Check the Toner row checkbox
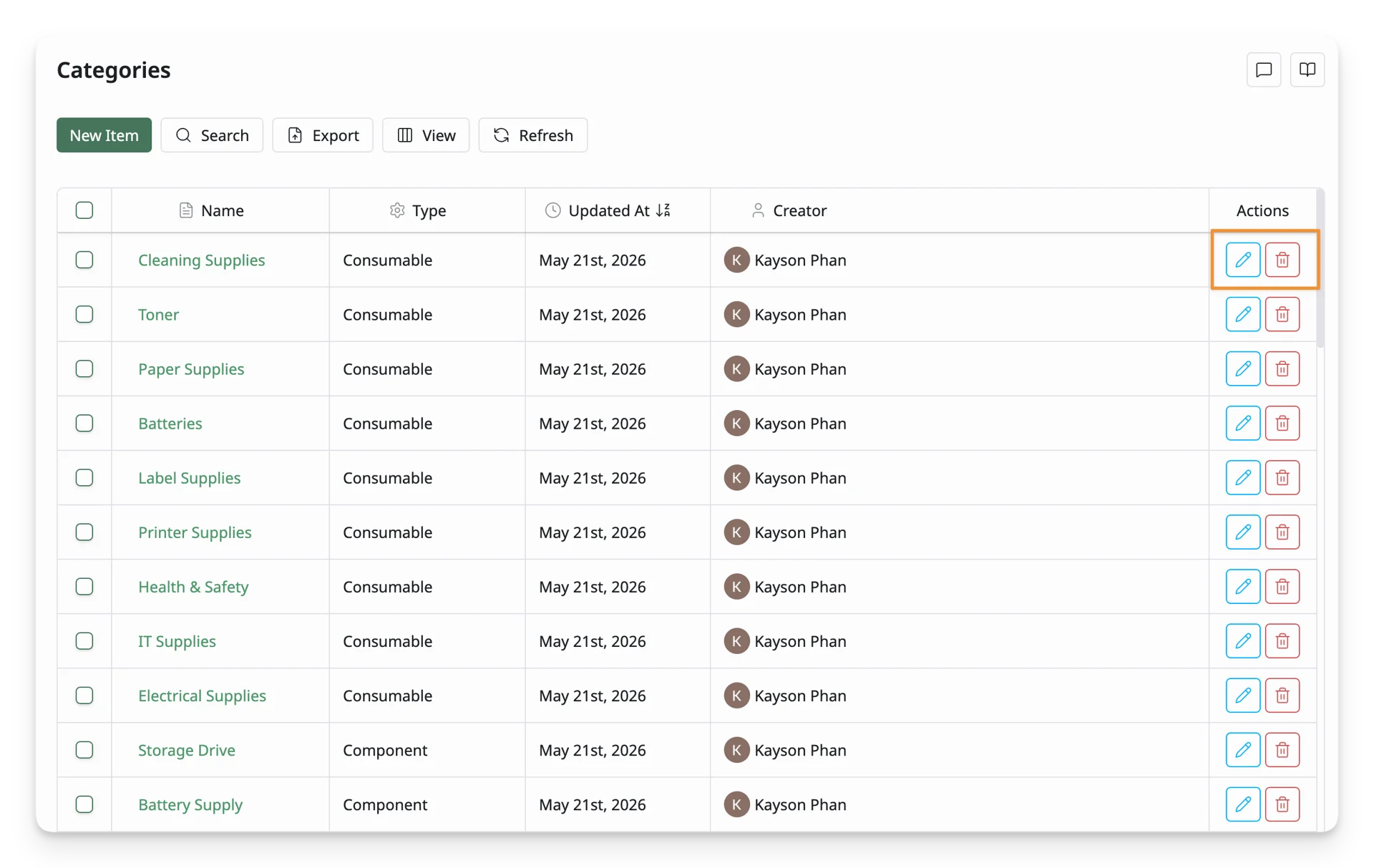Screen dimensions: 1374x868 (x=84, y=314)
